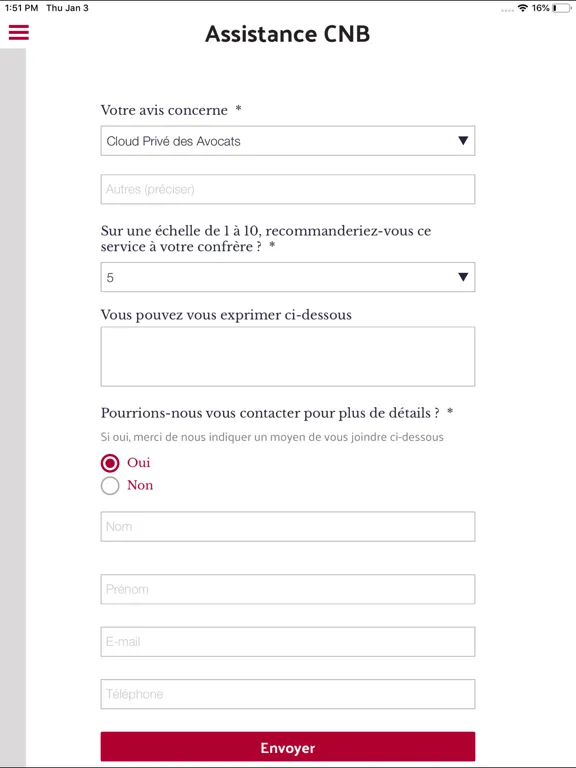Tap the battery indicator icon

coord(561,8)
